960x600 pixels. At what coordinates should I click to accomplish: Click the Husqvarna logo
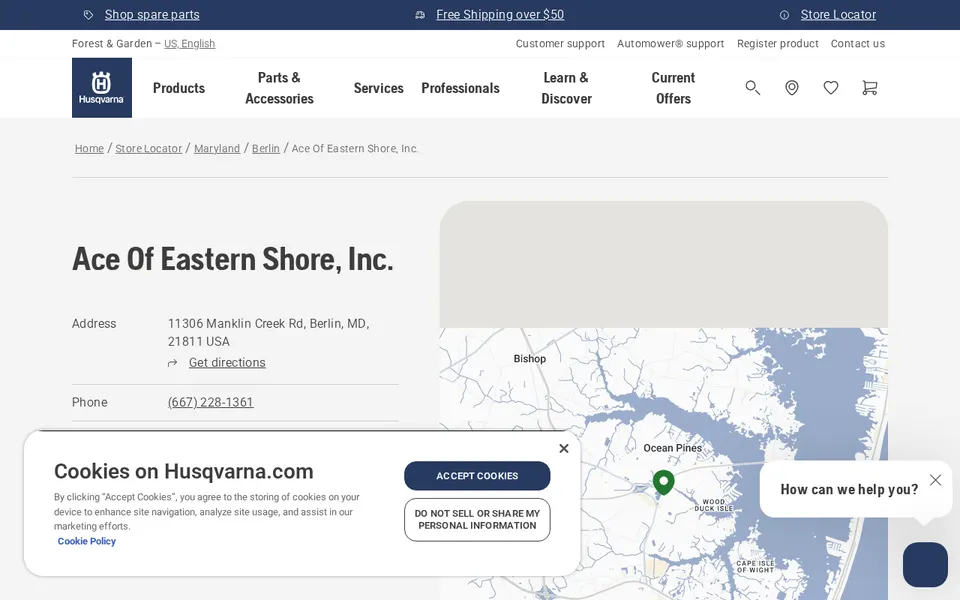click(x=102, y=88)
